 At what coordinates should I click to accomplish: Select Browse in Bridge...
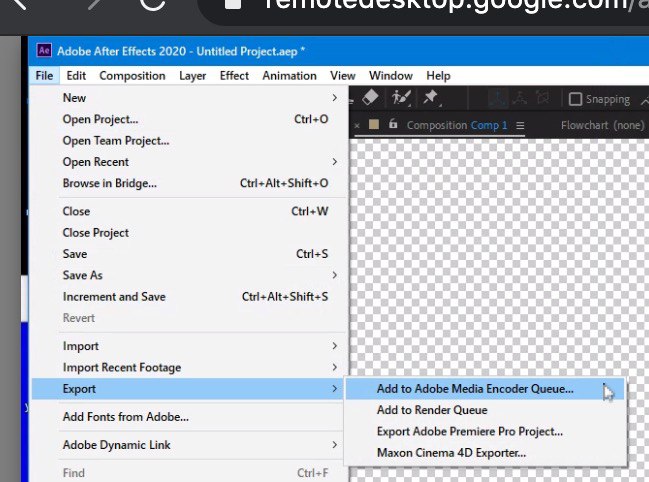188,183
